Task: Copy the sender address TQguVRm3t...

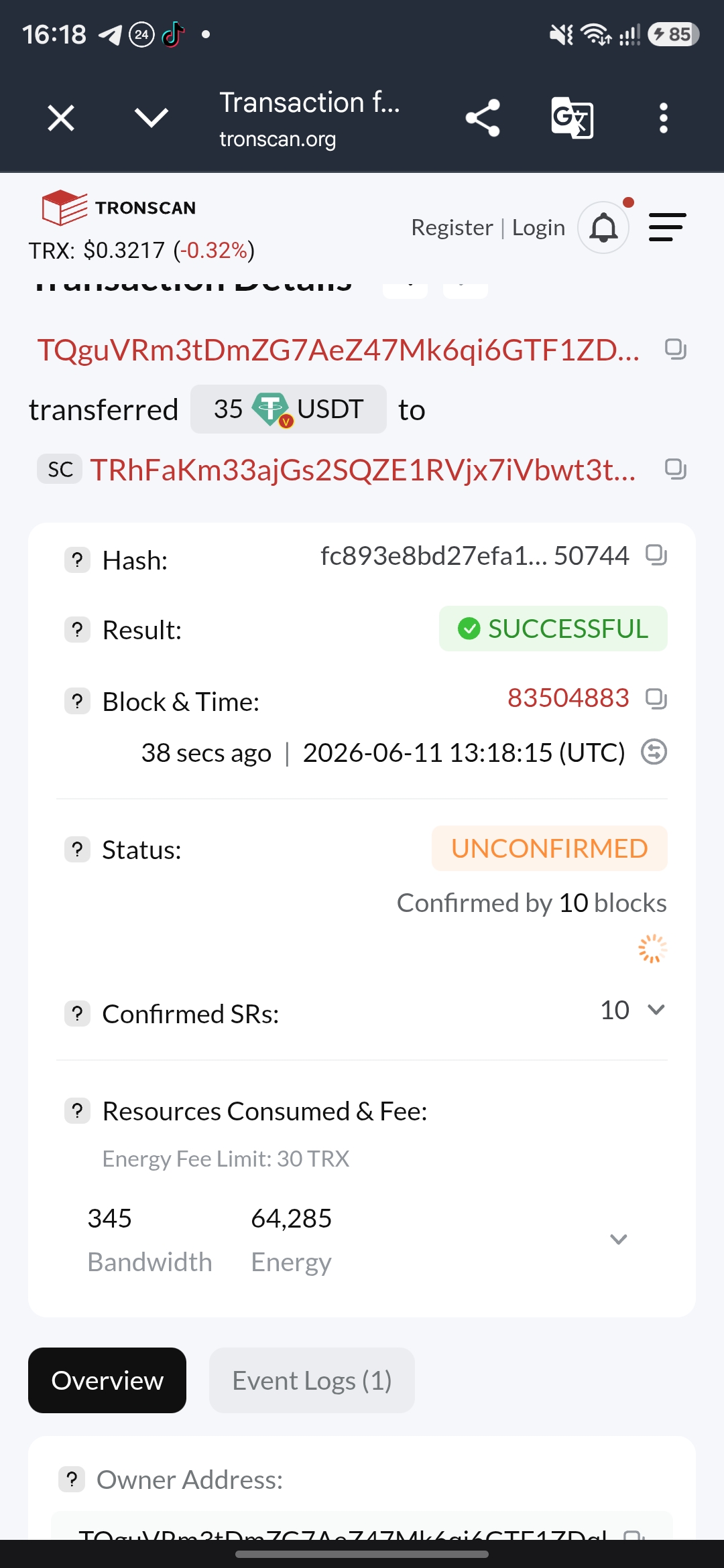Action: pyautogui.click(x=675, y=349)
